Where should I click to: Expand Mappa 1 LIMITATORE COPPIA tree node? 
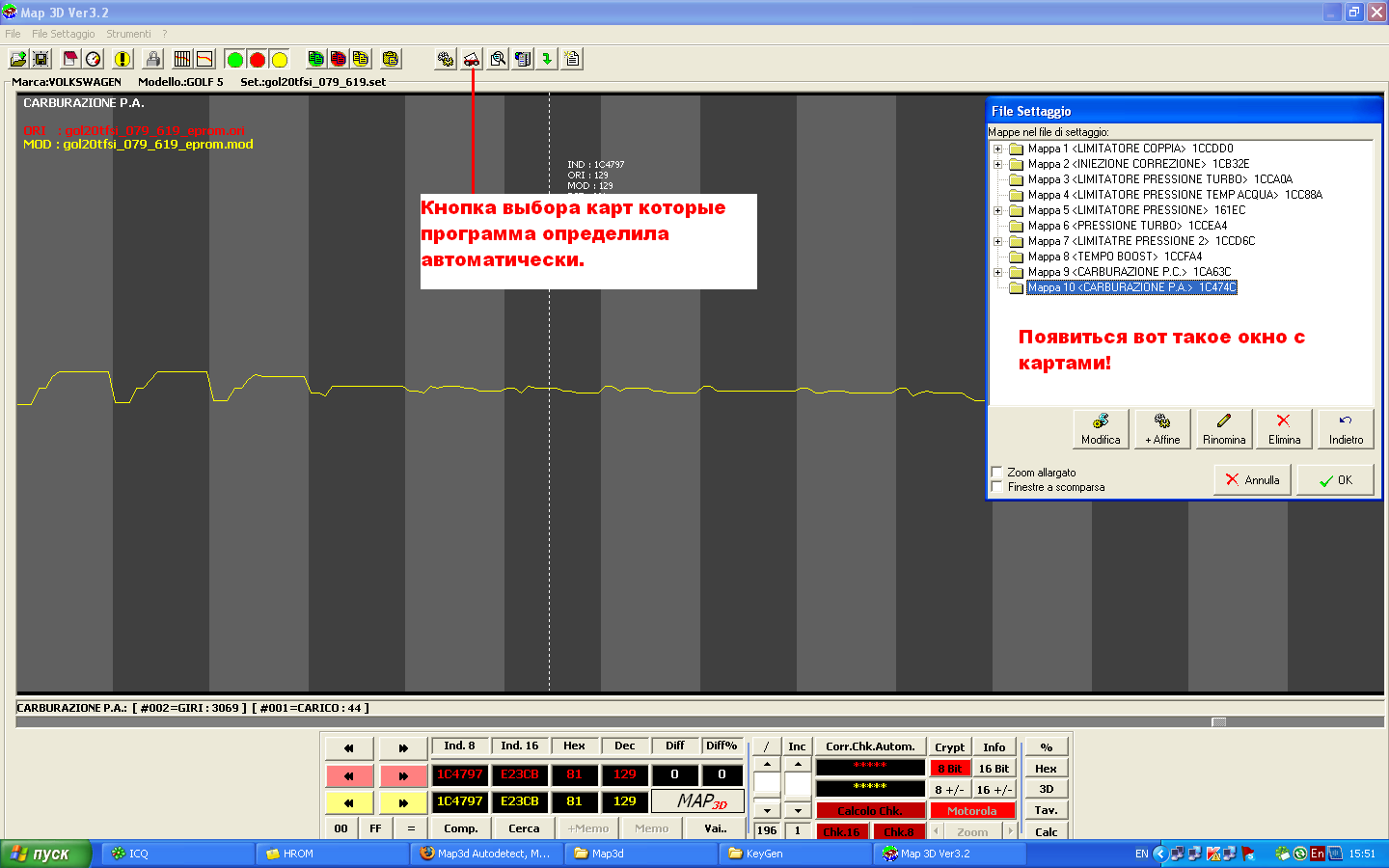click(x=998, y=149)
